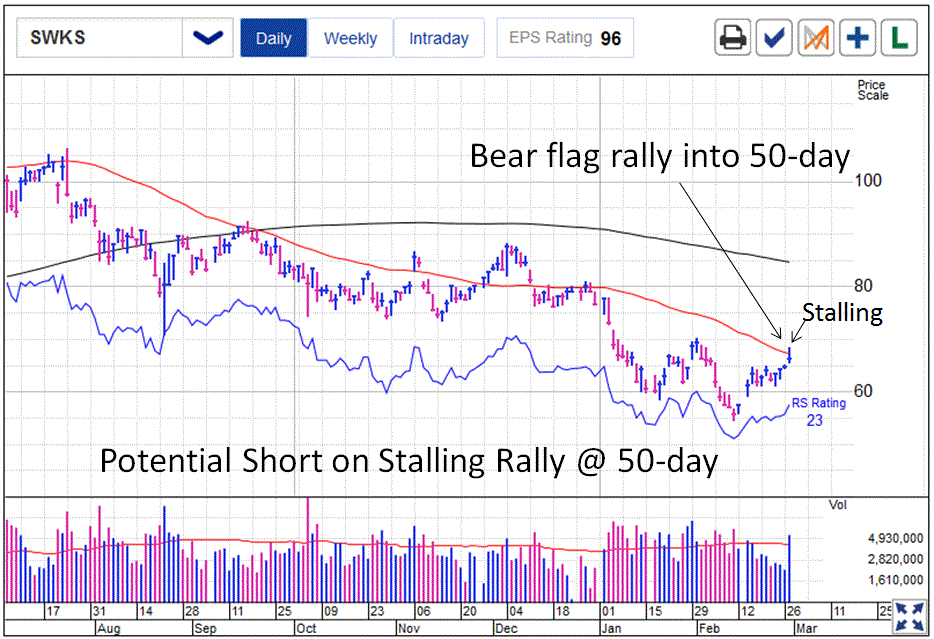Open the orange M chart tool
This screenshot has height=639, width=934.
click(x=815, y=38)
